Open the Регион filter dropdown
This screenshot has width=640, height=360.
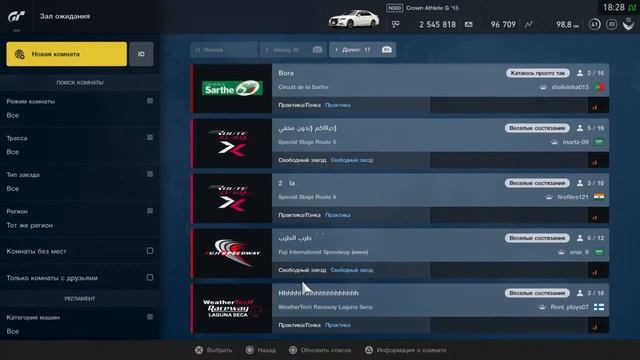pyautogui.click(x=80, y=218)
